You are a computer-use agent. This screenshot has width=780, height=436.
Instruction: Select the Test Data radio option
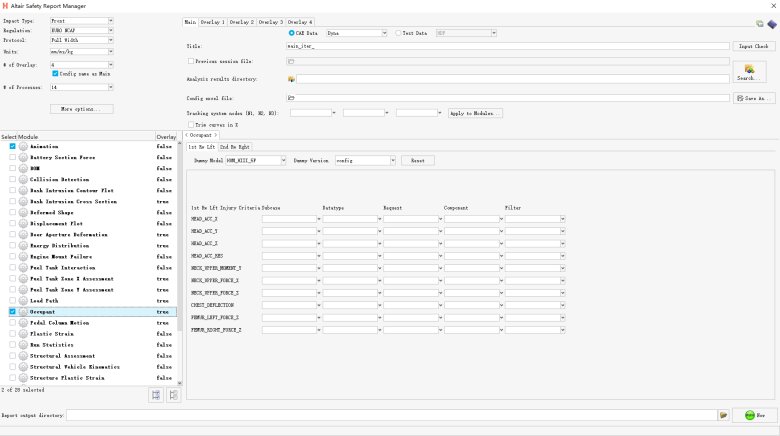[398, 33]
